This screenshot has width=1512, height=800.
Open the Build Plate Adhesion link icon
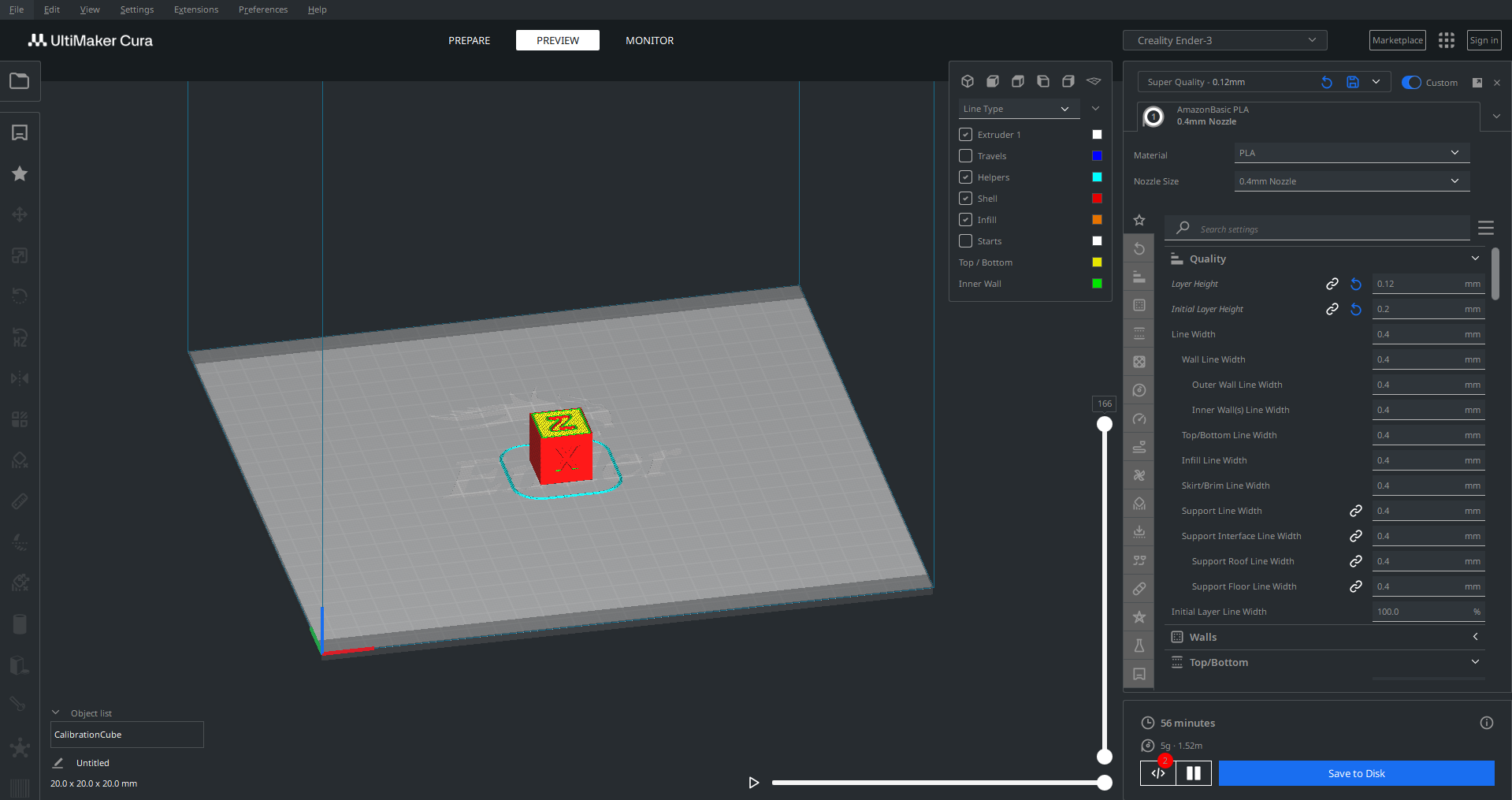1139,589
